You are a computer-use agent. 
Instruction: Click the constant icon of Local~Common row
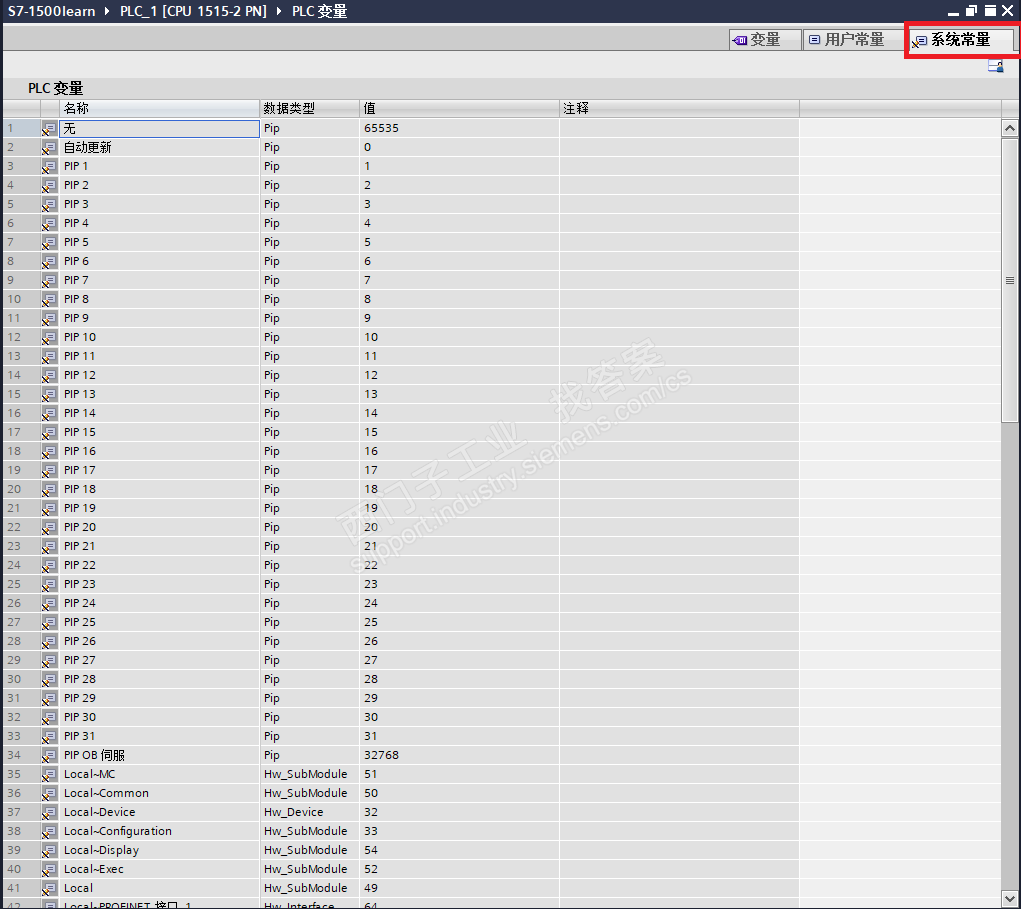pyautogui.click(x=49, y=794)
